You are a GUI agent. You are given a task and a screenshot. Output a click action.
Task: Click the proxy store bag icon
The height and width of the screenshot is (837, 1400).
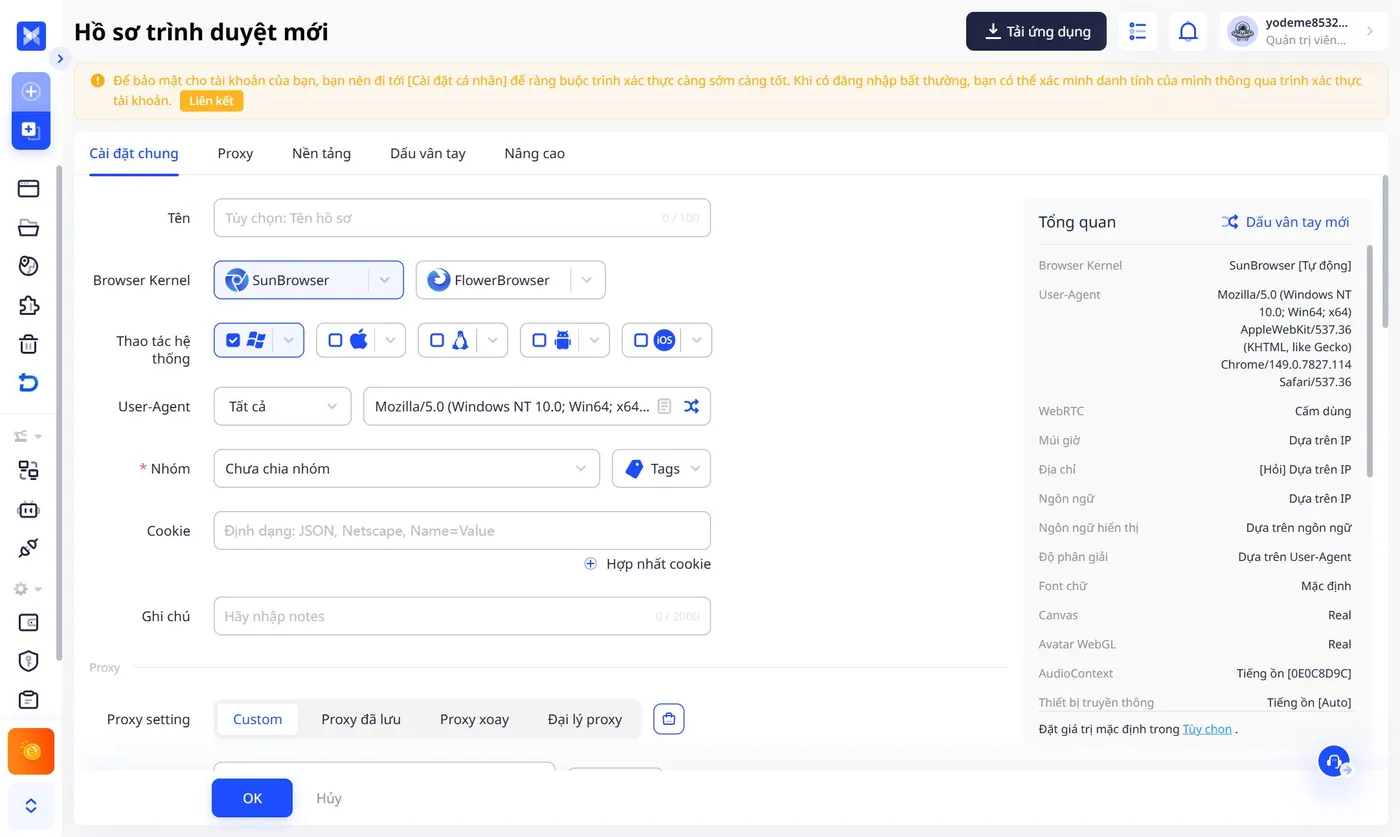coord(669,719)
